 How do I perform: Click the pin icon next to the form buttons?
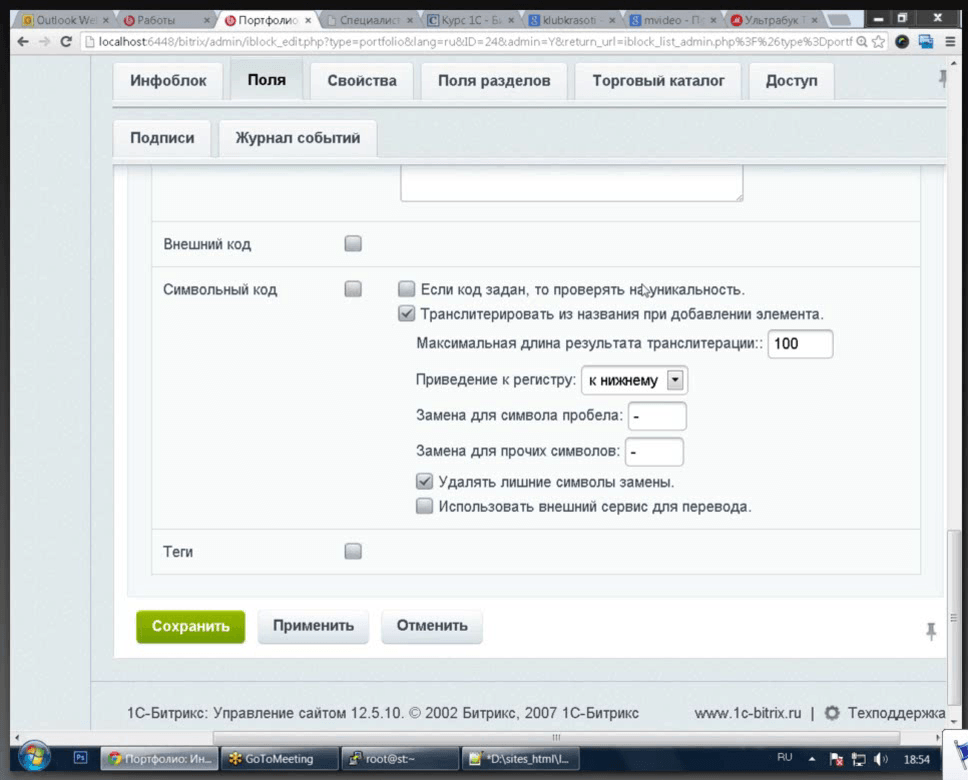pos(931,631)
